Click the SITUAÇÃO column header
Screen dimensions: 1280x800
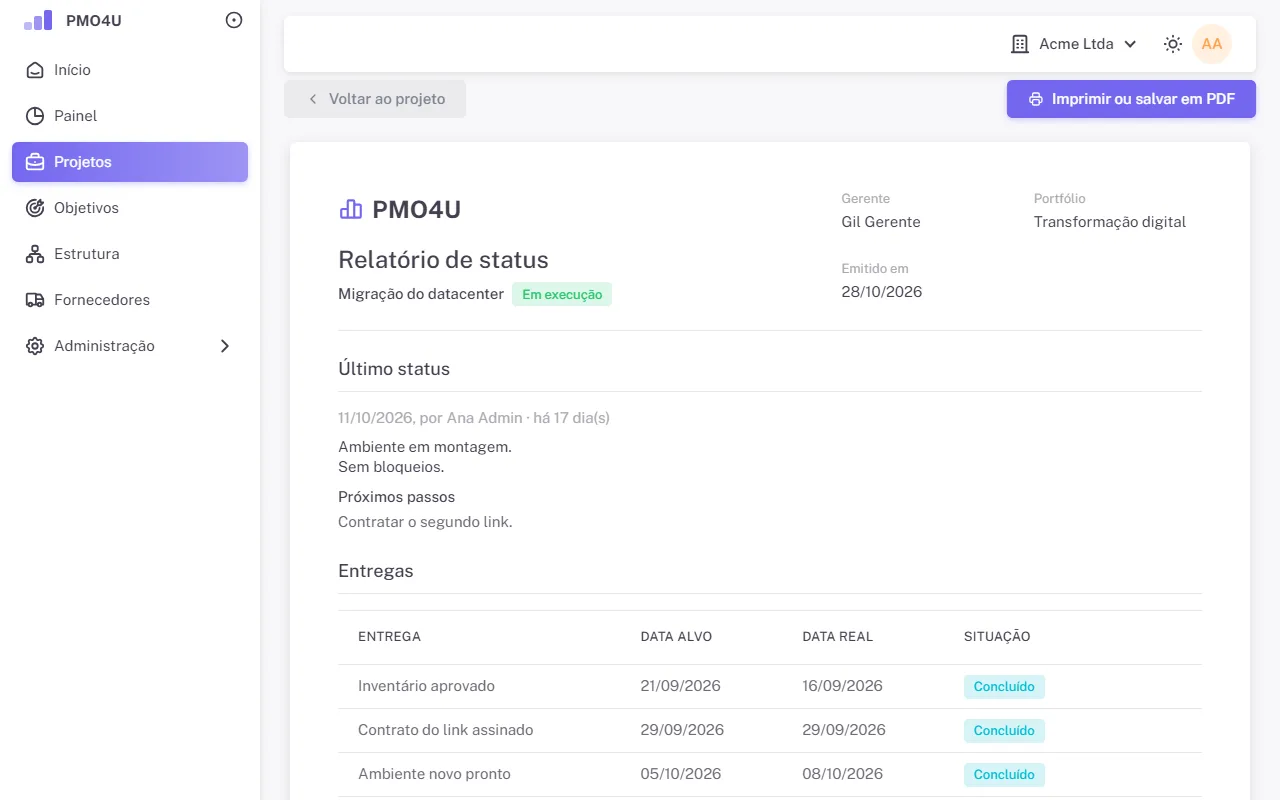coord(997,637)
